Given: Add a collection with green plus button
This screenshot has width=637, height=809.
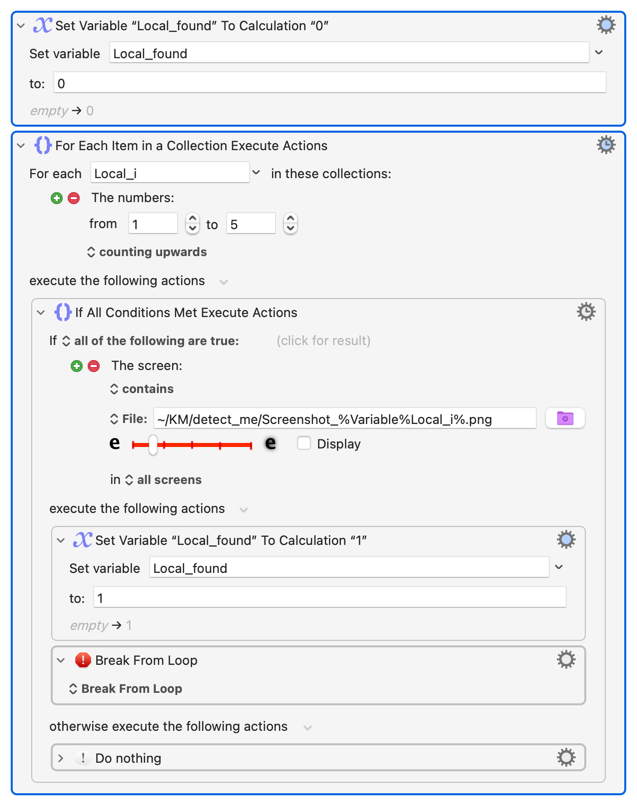Looking at the screenshot, I should point(57,198).
